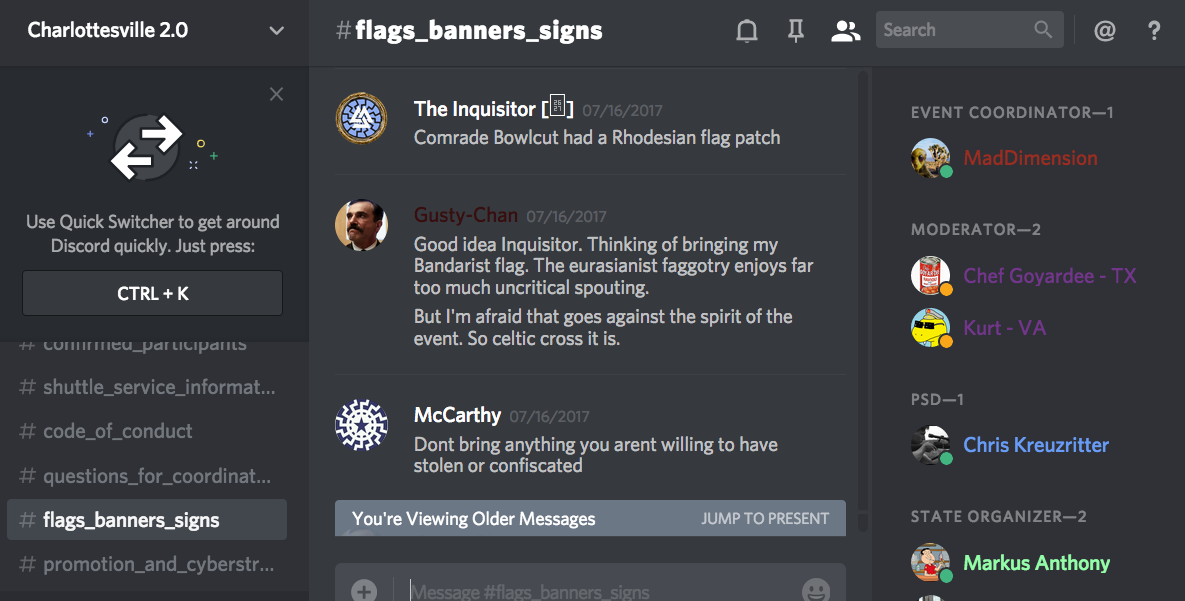Image resolution: width=1185 pixels, height=601 pixels.
Task: Open notification settings bell icon
Action: 747,31
